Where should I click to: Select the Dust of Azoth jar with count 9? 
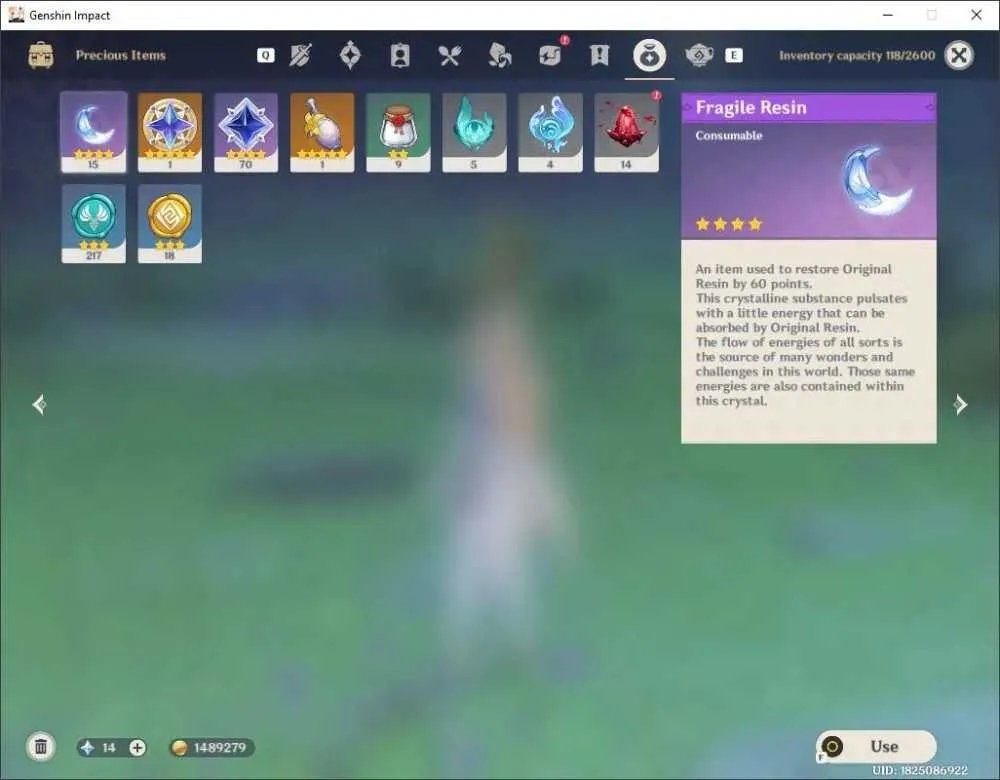[x=398, y=132]
